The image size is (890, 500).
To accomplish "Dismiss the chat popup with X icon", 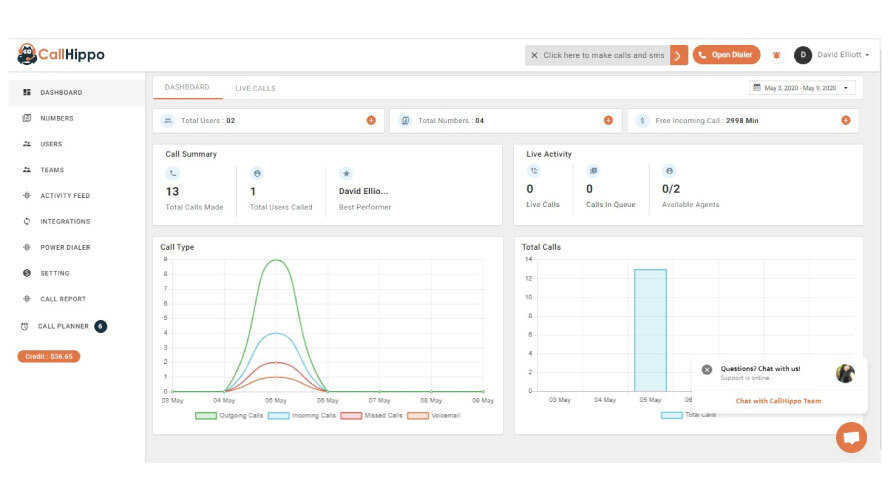I will point(707,369).
